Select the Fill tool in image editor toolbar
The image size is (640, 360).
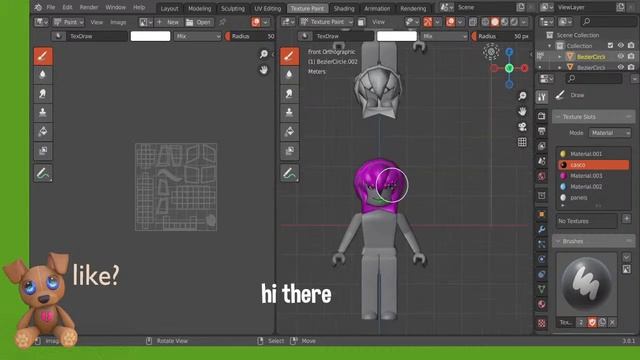[x=43, y=131]
